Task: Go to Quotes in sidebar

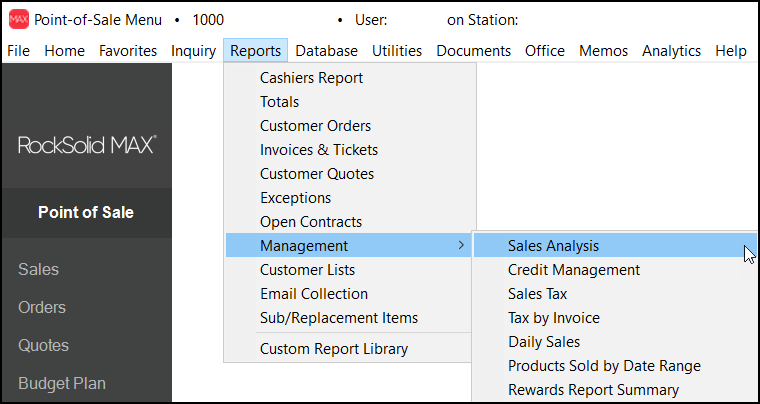Action: point(43,346)
